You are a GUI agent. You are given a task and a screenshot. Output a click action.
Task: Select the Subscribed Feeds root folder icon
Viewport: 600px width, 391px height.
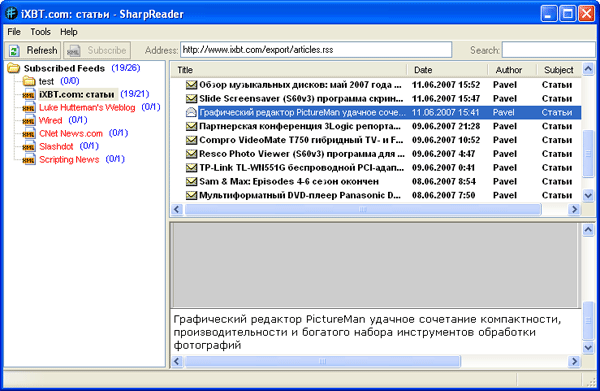pos(13,68)
